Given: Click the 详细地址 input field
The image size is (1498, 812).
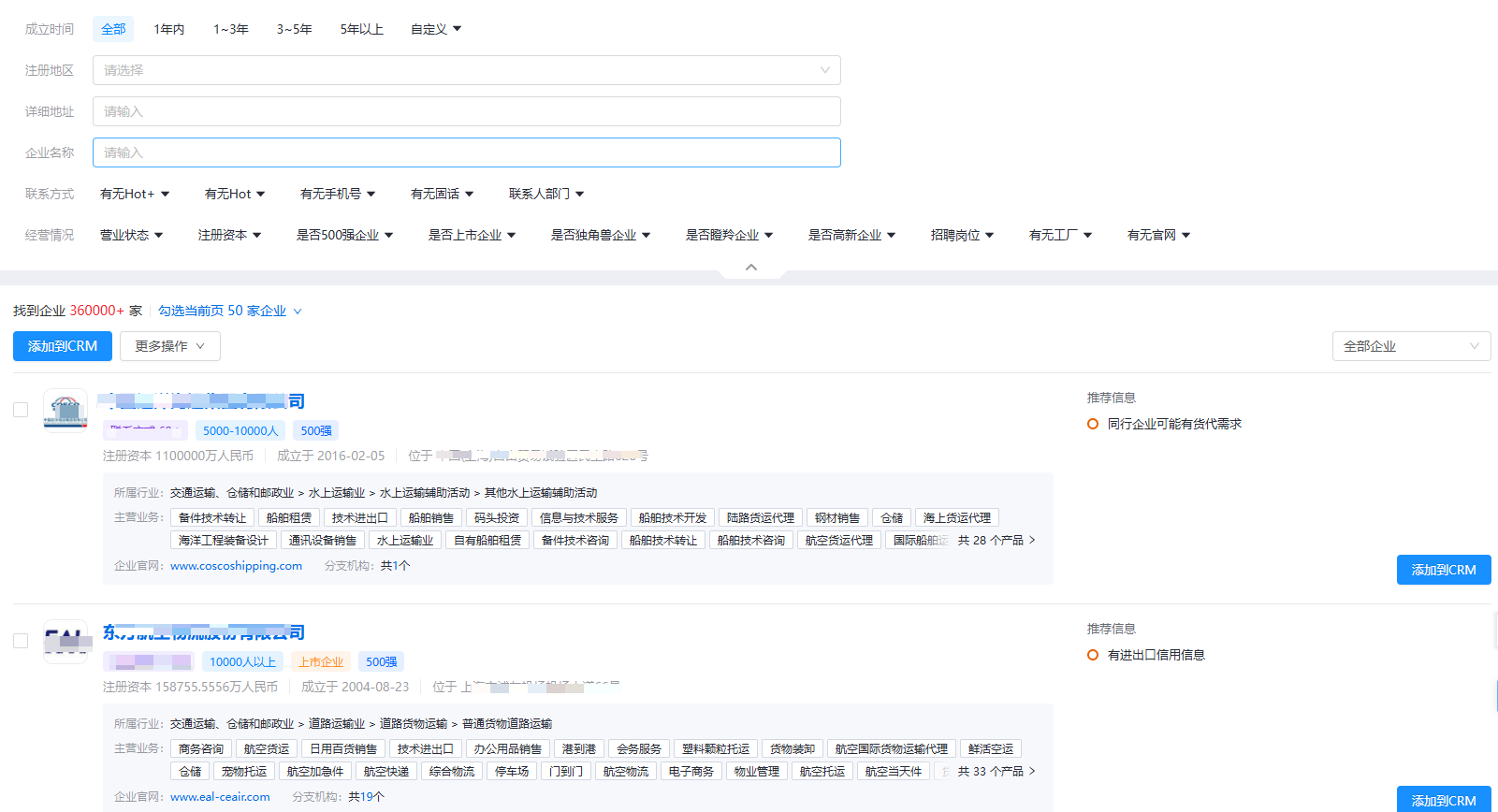Looking at the screenshot, I should click(466, 111).
